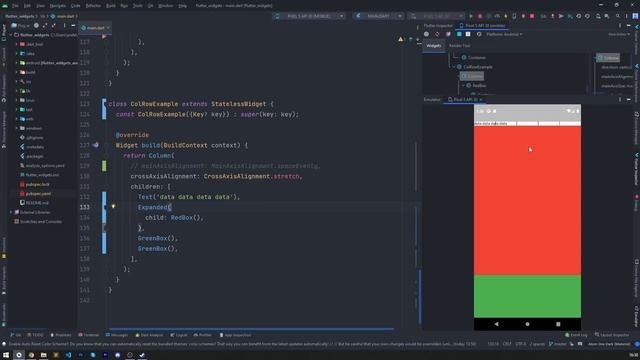
Task: Click Refresh Tree icon in inspector
Action: [437, 34]
